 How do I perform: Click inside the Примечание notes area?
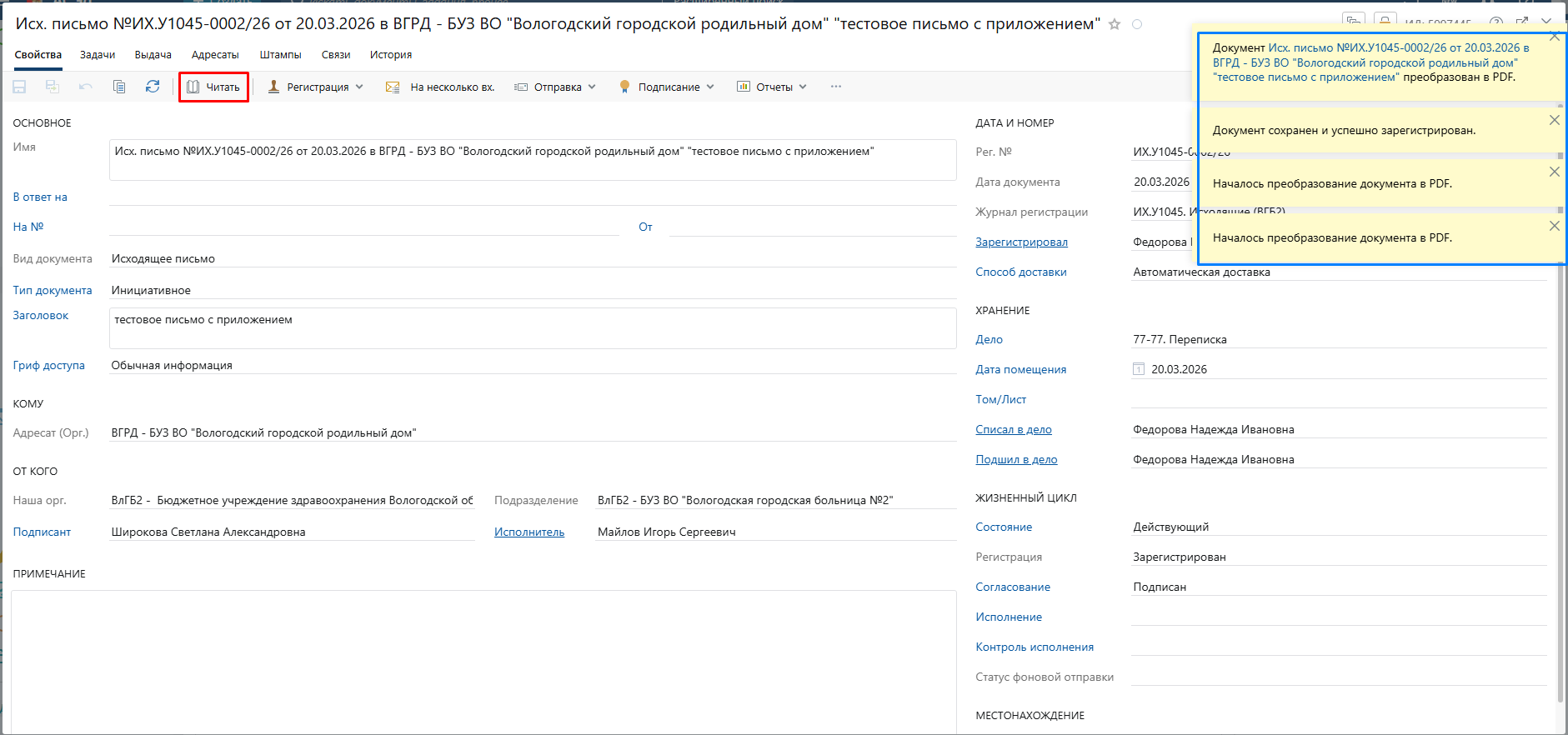[483, 658]
